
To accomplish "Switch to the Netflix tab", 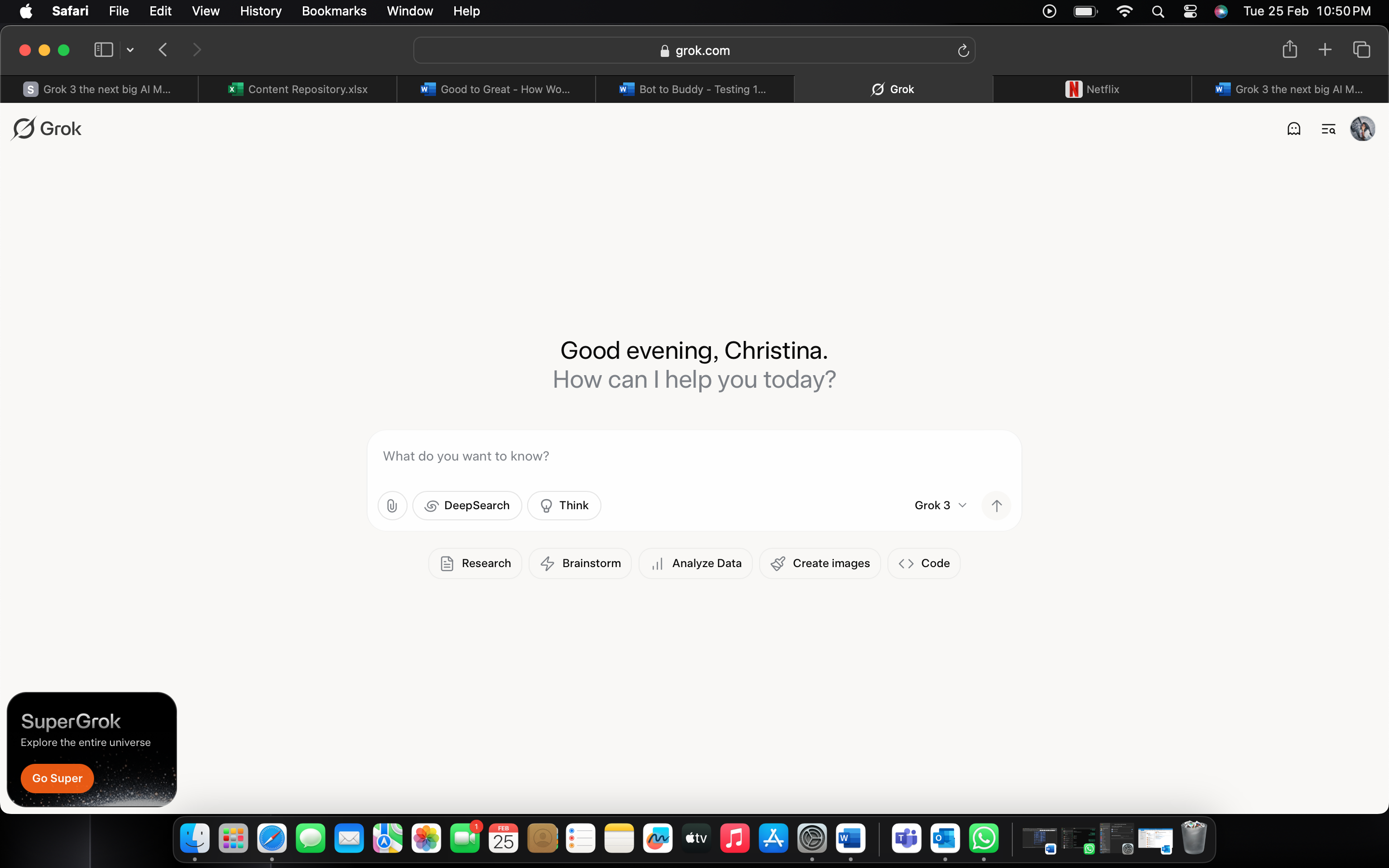I will pyautogui.click(x=1092, y=89).
